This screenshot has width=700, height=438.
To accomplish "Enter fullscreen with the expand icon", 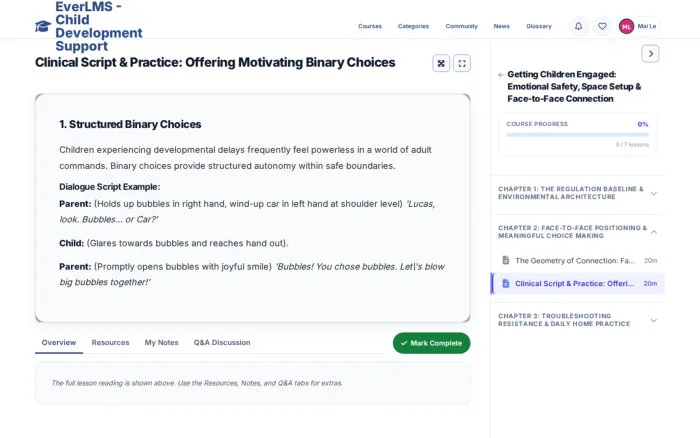I will coord(462,63).
